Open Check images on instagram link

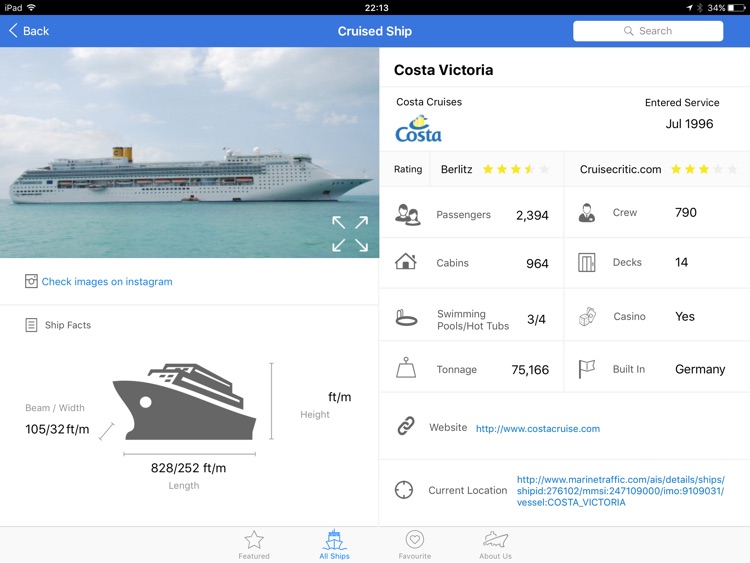(x=107, y=282)
